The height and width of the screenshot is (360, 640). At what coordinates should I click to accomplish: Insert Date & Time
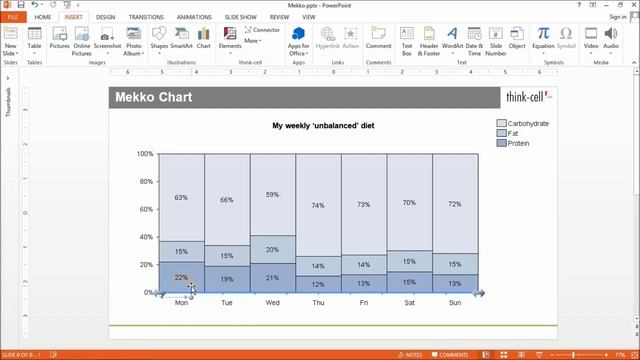click(x=474, y=42)
